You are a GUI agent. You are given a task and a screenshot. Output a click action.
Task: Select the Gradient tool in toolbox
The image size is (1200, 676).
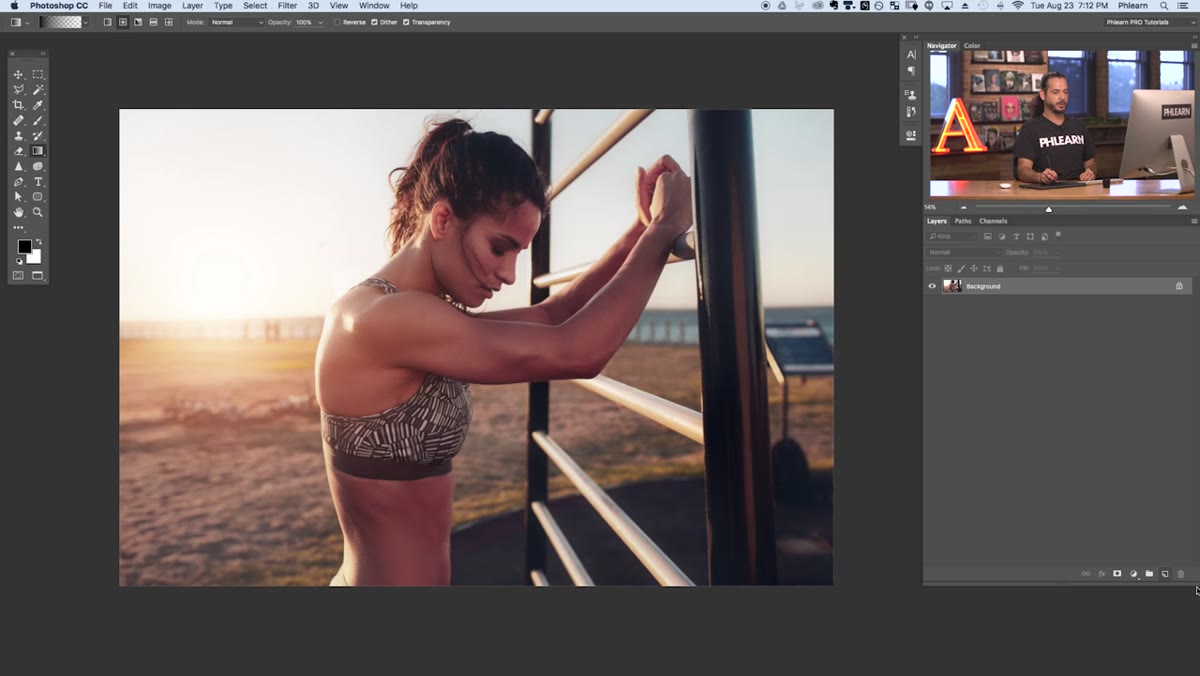click(x=38, y=151)
